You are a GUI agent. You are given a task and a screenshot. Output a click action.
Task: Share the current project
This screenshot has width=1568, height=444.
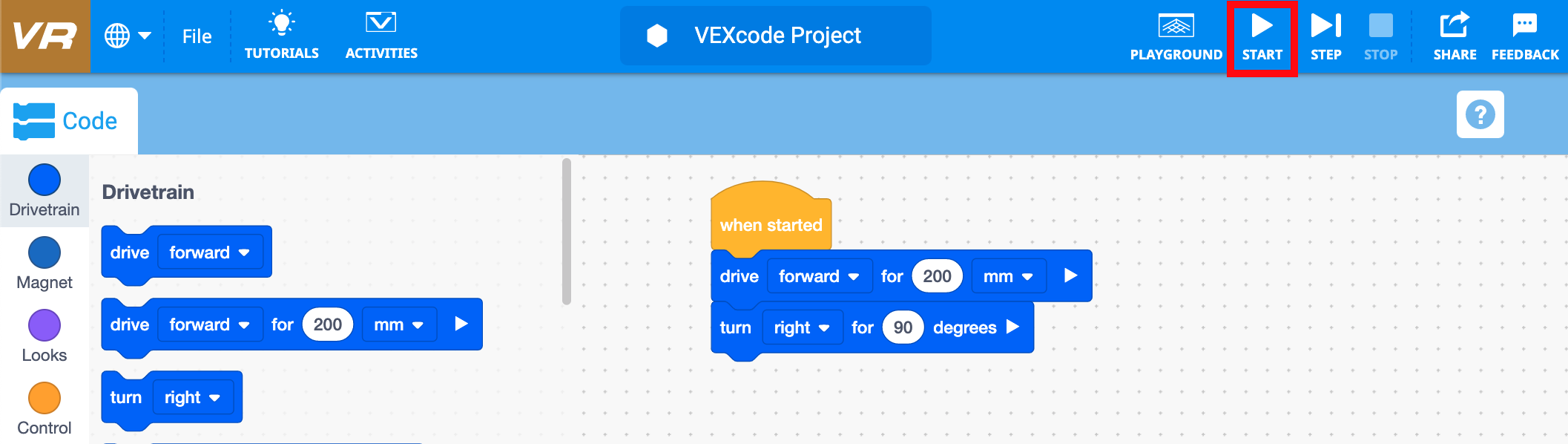coord(1455,33)
